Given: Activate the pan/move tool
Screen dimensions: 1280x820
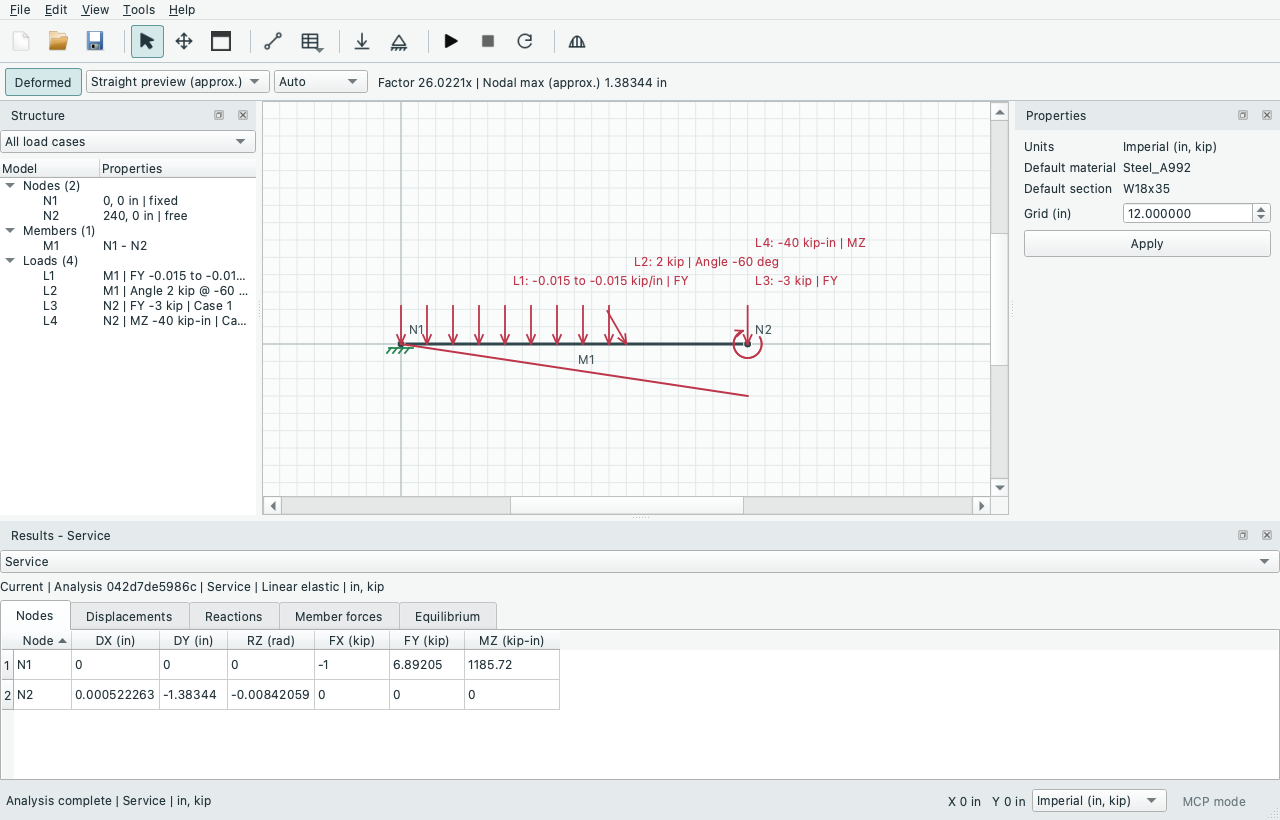Looking at the screenshot, I should (x=184, y=41).
